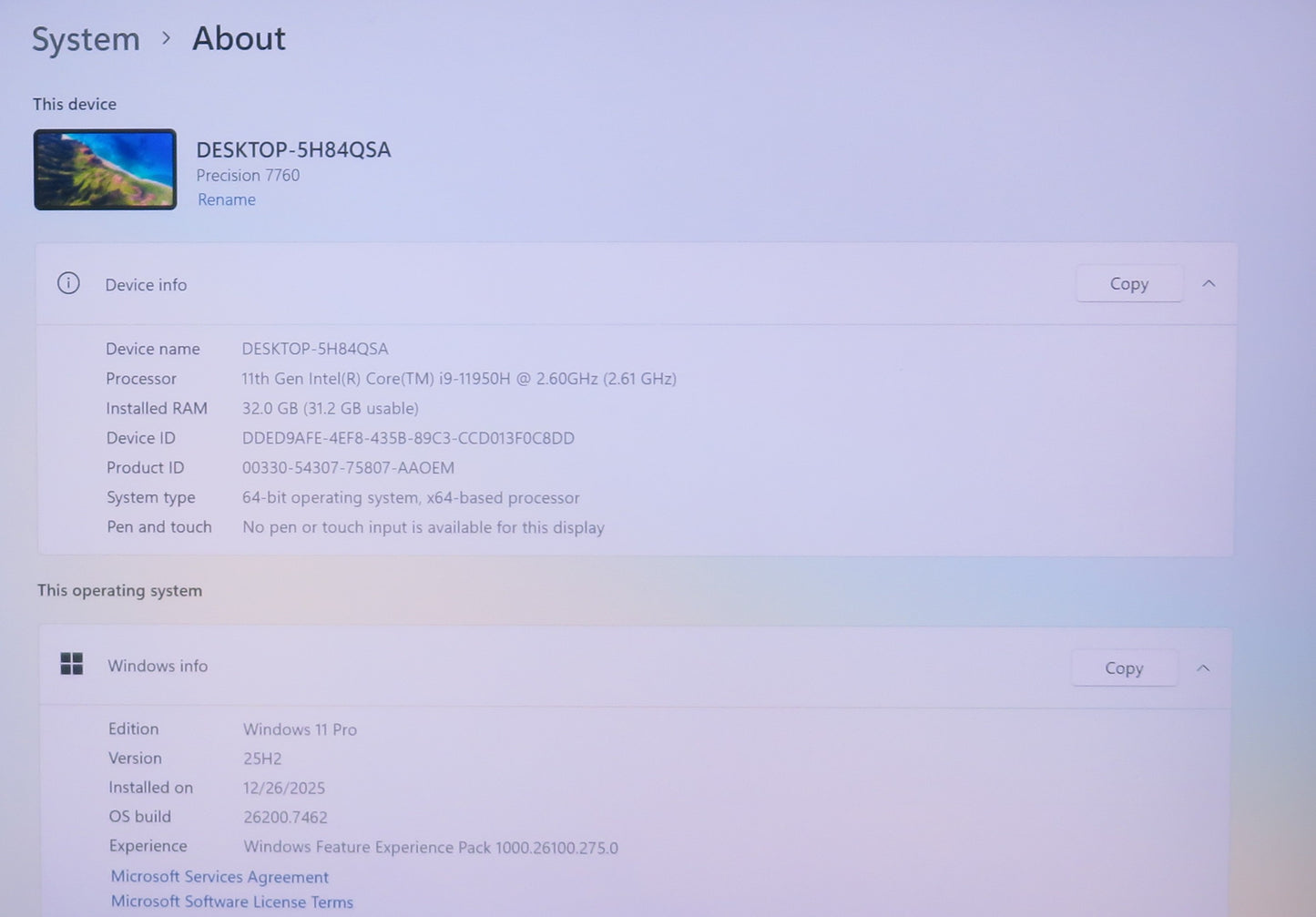Collapse the Device info section

point(1209,283)
